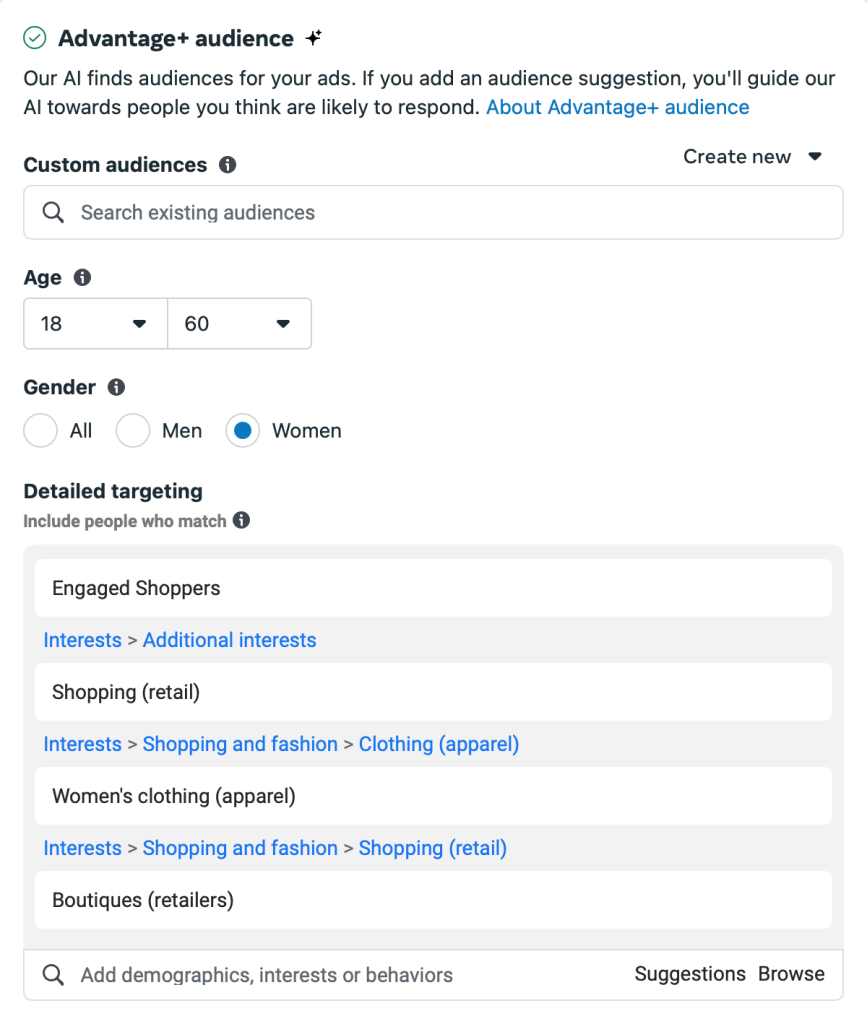The width and height of the screenshot is (867, 1024).
Task: Click the info icon beside Age
Action: (x=82, y=278)
